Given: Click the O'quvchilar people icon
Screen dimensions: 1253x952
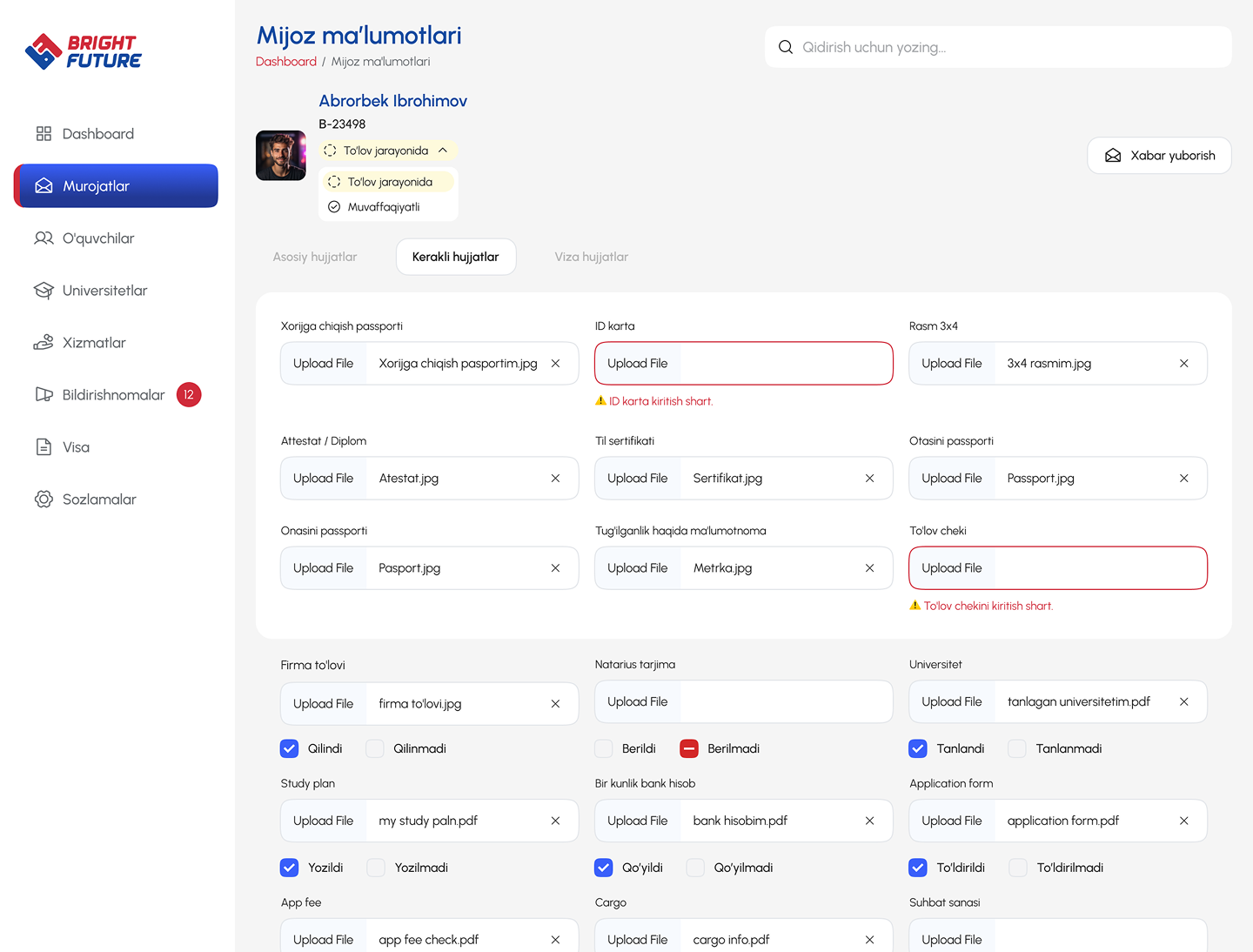Looking at the screenshot, I should pyautogui.click(x=44, y=238).
